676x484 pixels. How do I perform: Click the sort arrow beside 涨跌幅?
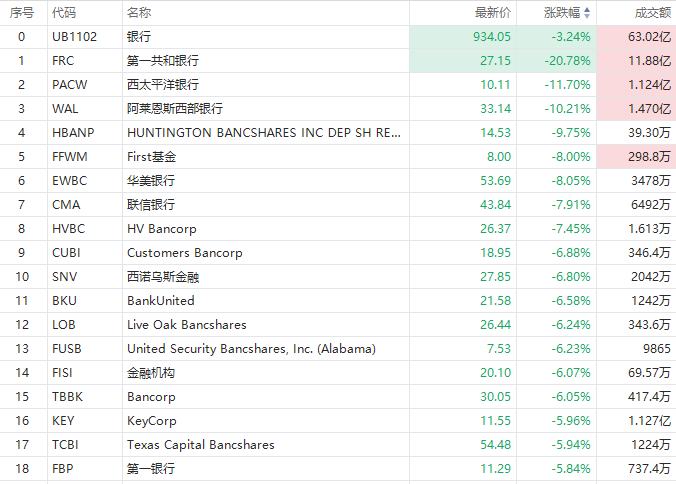pyautogui.click(x=587, y=13)
